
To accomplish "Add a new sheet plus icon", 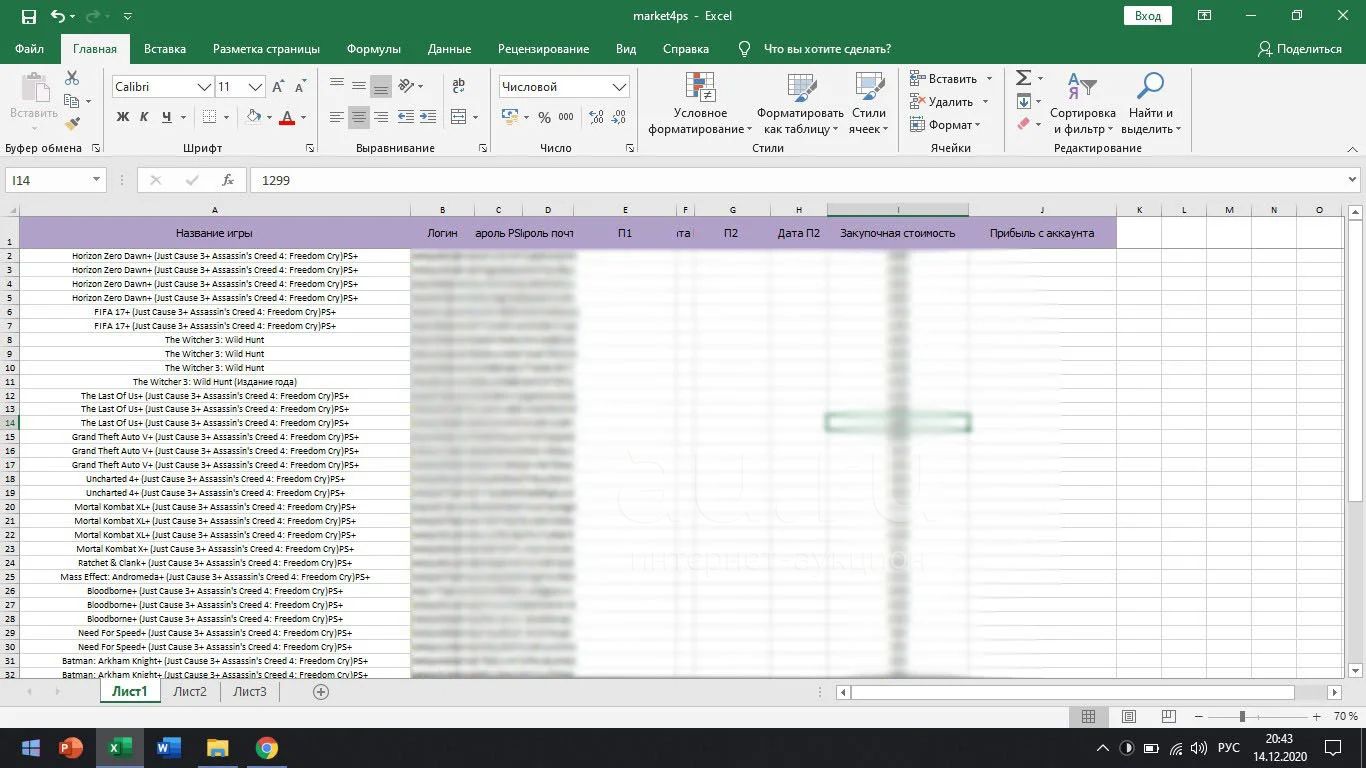I will [321, 691].
